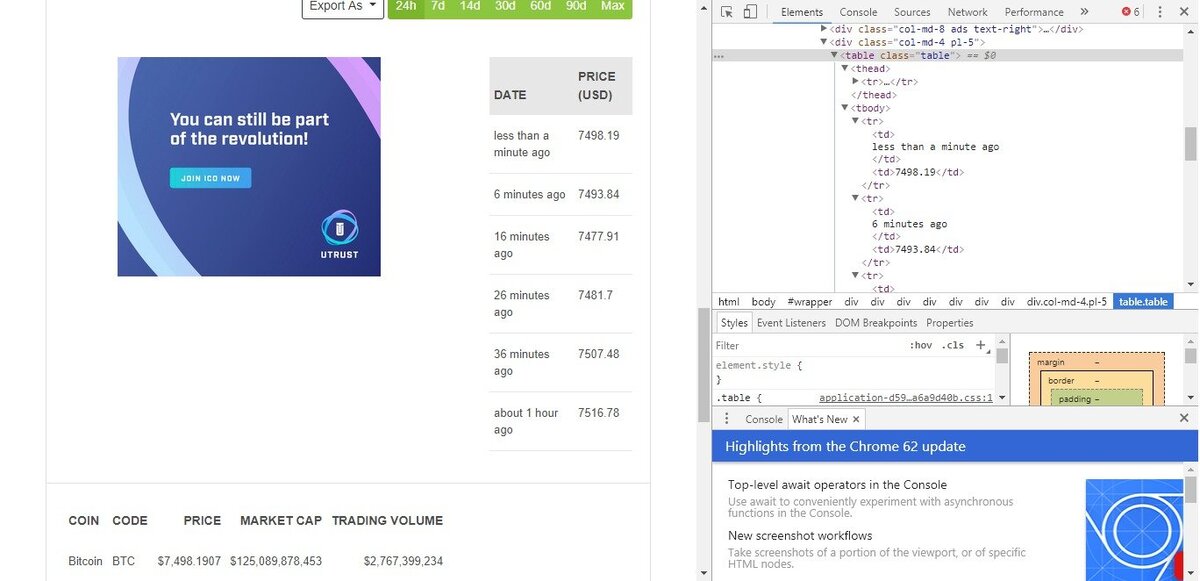Toggle the :hov element state panel
Viewport: 1200px width, 581px height.
920,345
